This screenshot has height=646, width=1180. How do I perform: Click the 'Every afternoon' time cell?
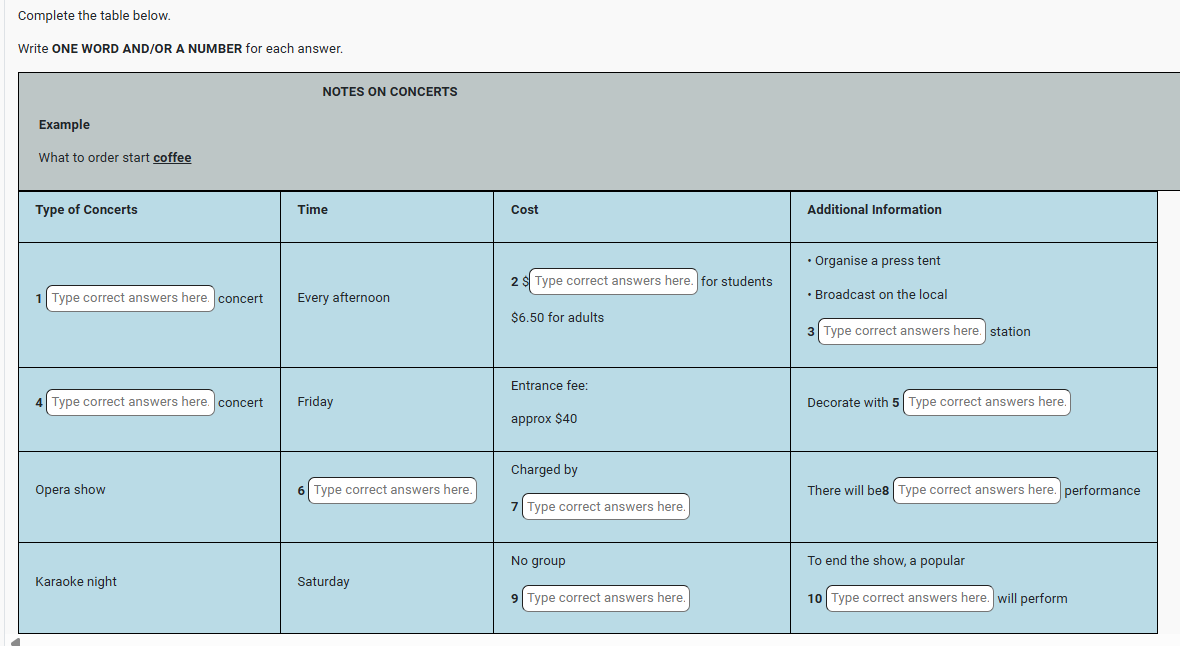point(343,298)
